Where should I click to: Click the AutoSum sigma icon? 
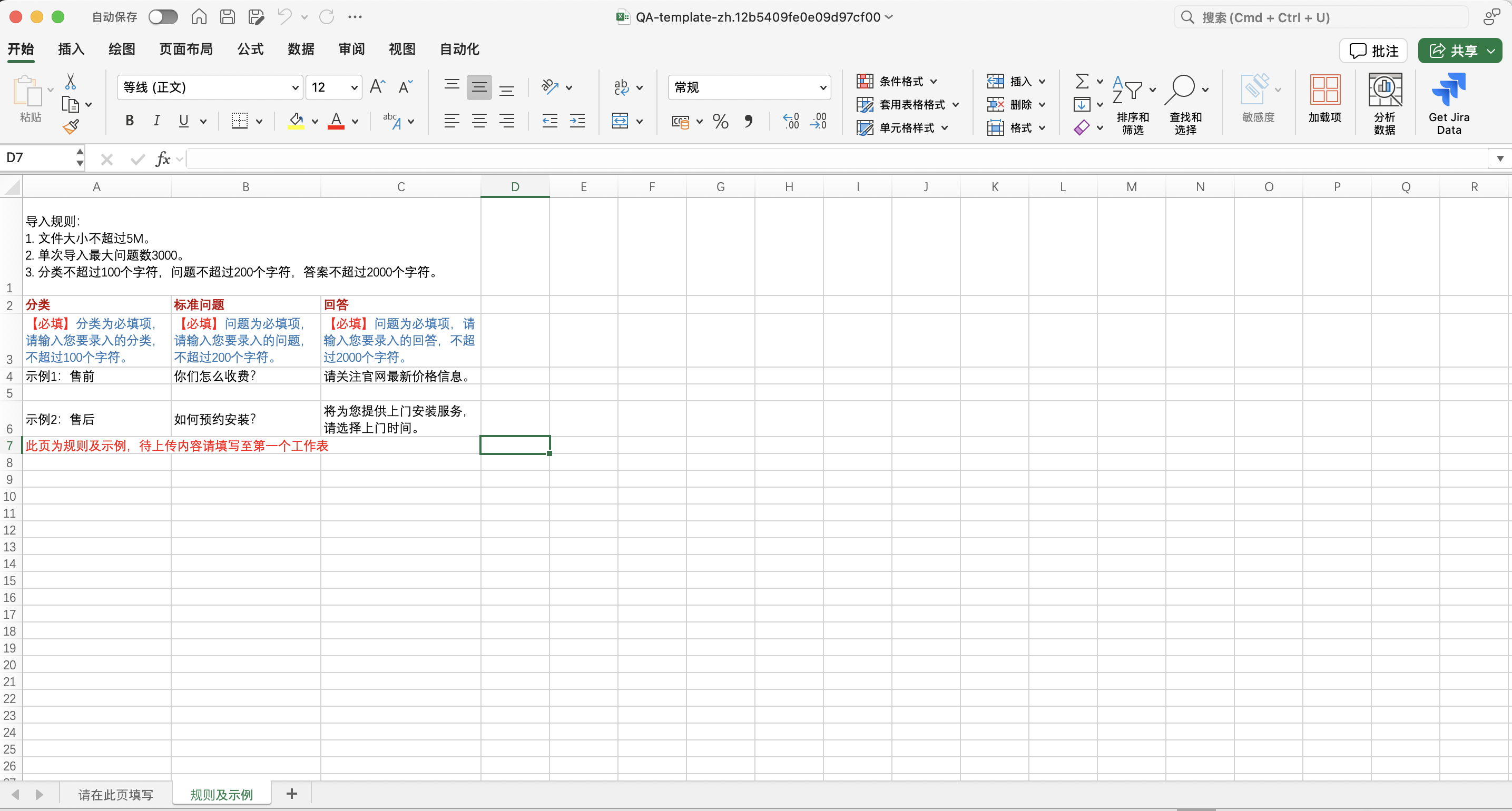point(1081,81)
